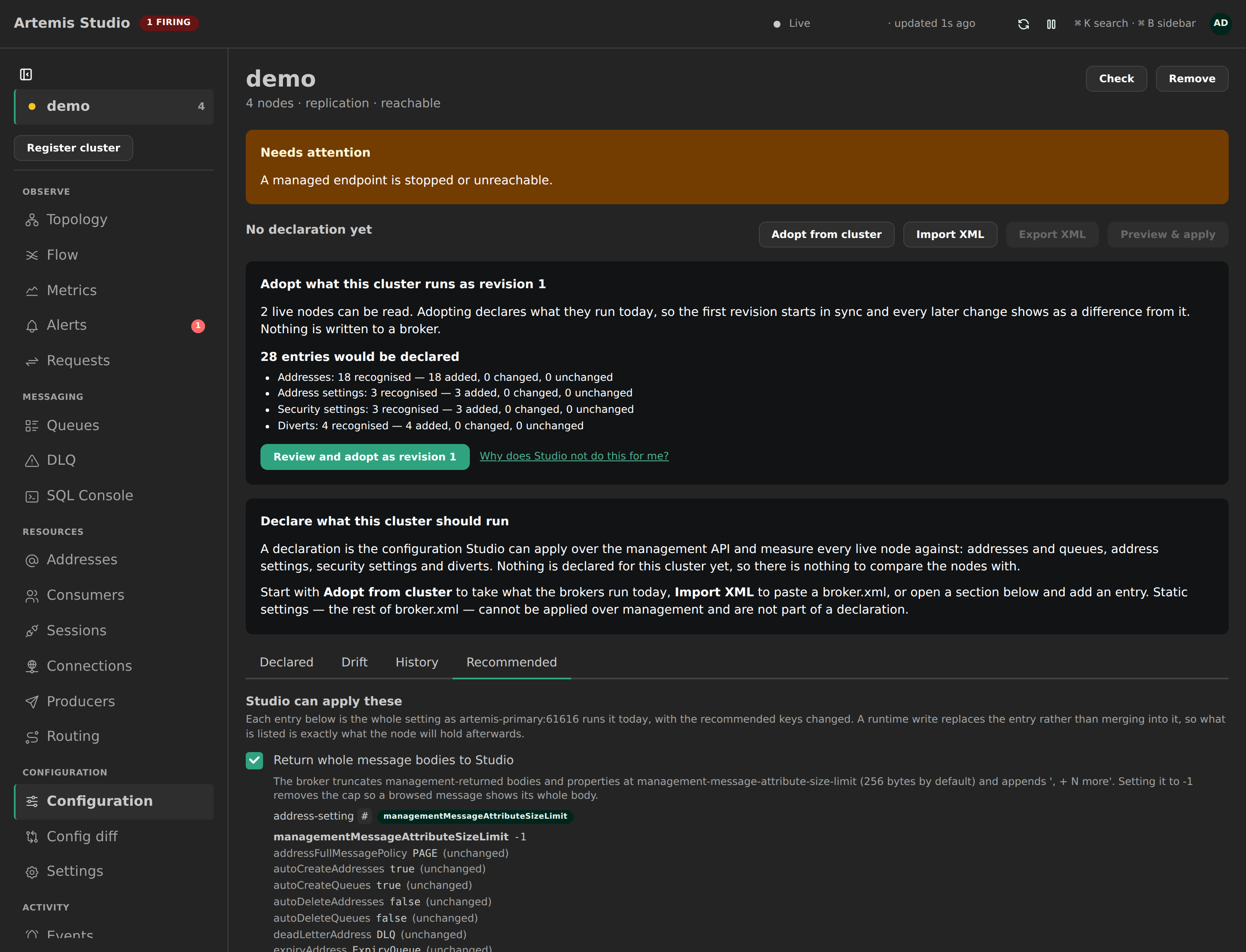
Task: Click the DLQ warning triangle icon
Action: tap(32, 461)
